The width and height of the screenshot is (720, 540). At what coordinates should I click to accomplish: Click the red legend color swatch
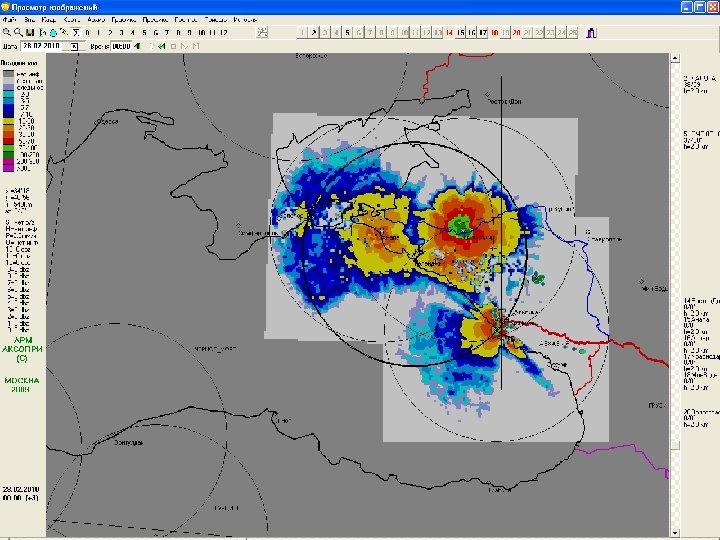tap(9, 141)
